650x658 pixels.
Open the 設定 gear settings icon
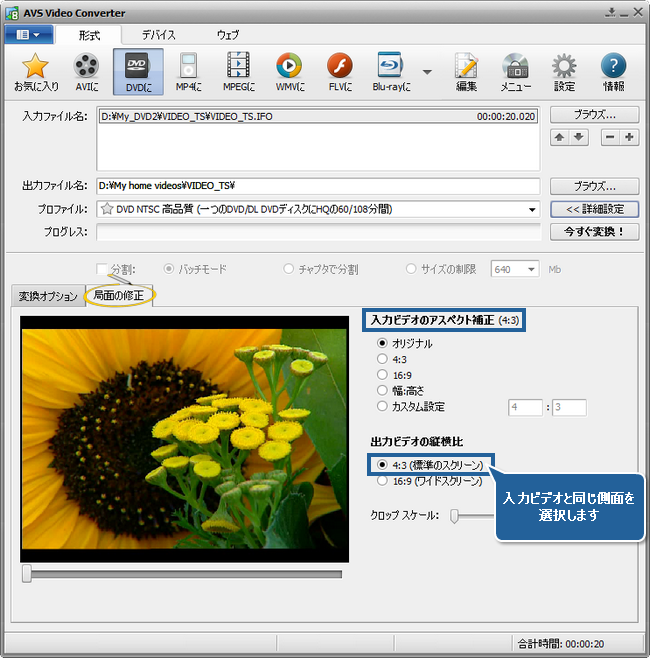(564, 72)
